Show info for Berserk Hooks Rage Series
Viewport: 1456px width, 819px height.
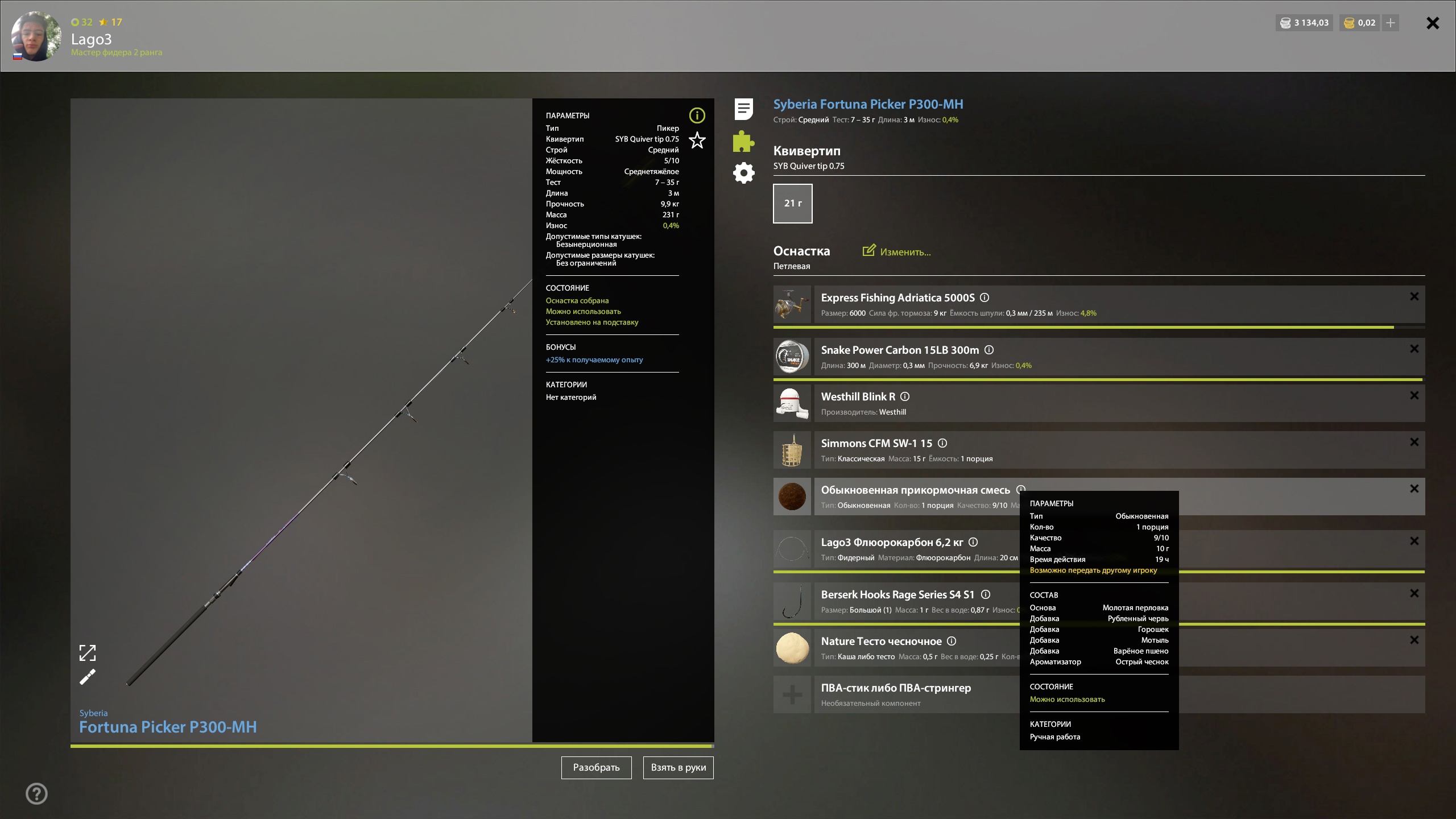(x=986, y=594)
